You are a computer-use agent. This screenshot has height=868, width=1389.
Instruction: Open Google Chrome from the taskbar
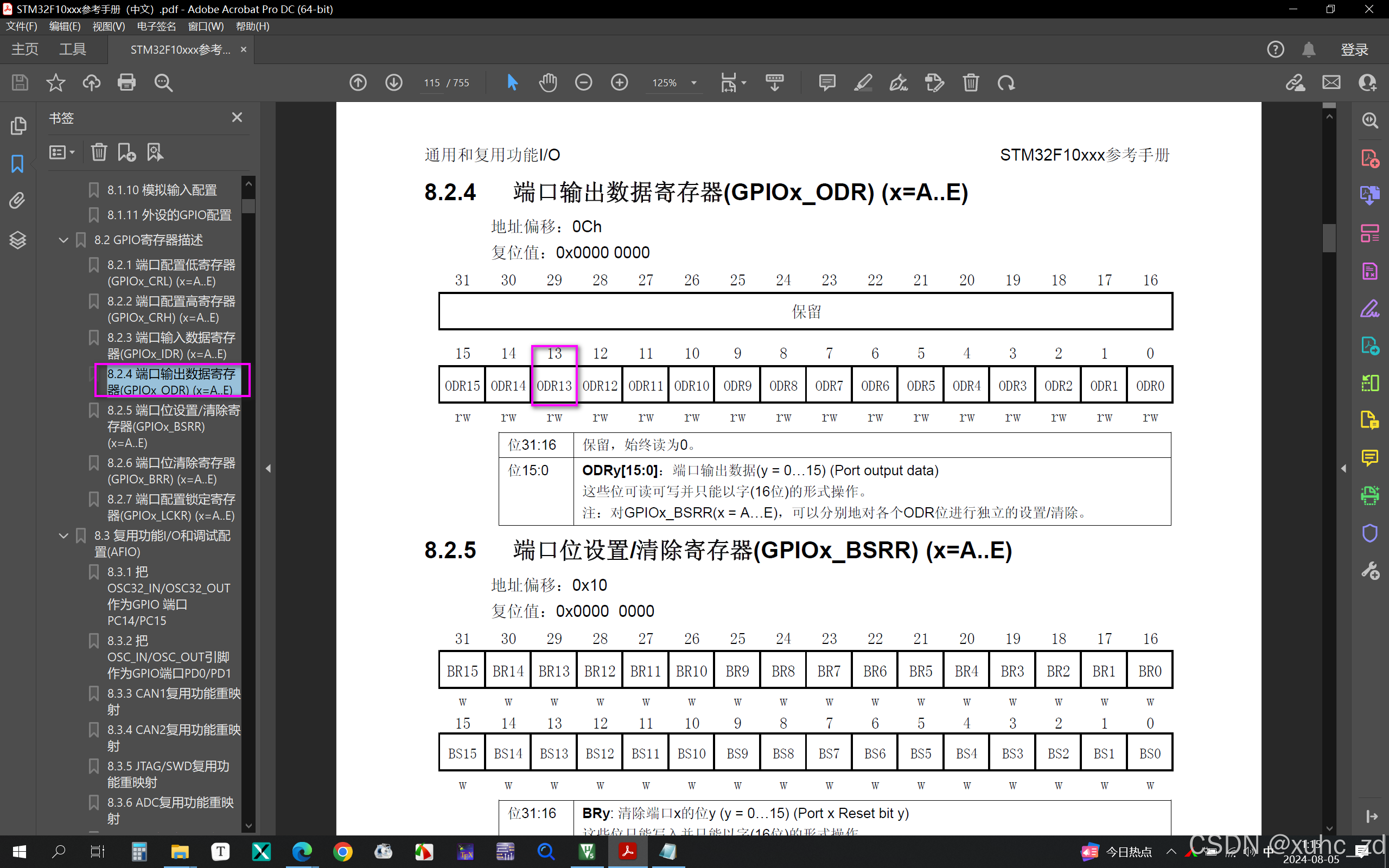click(343, 851)
